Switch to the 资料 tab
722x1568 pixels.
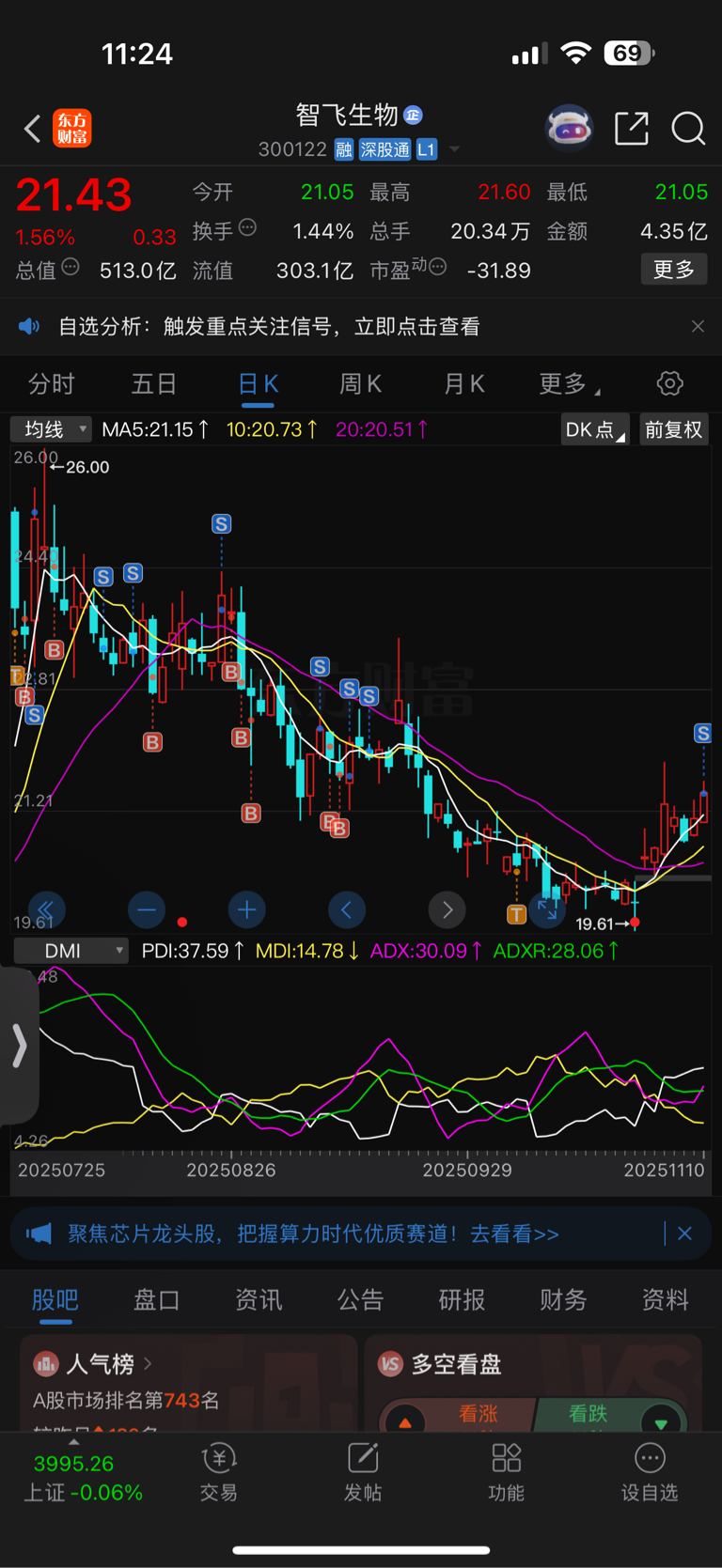[x=665, y=1300]
